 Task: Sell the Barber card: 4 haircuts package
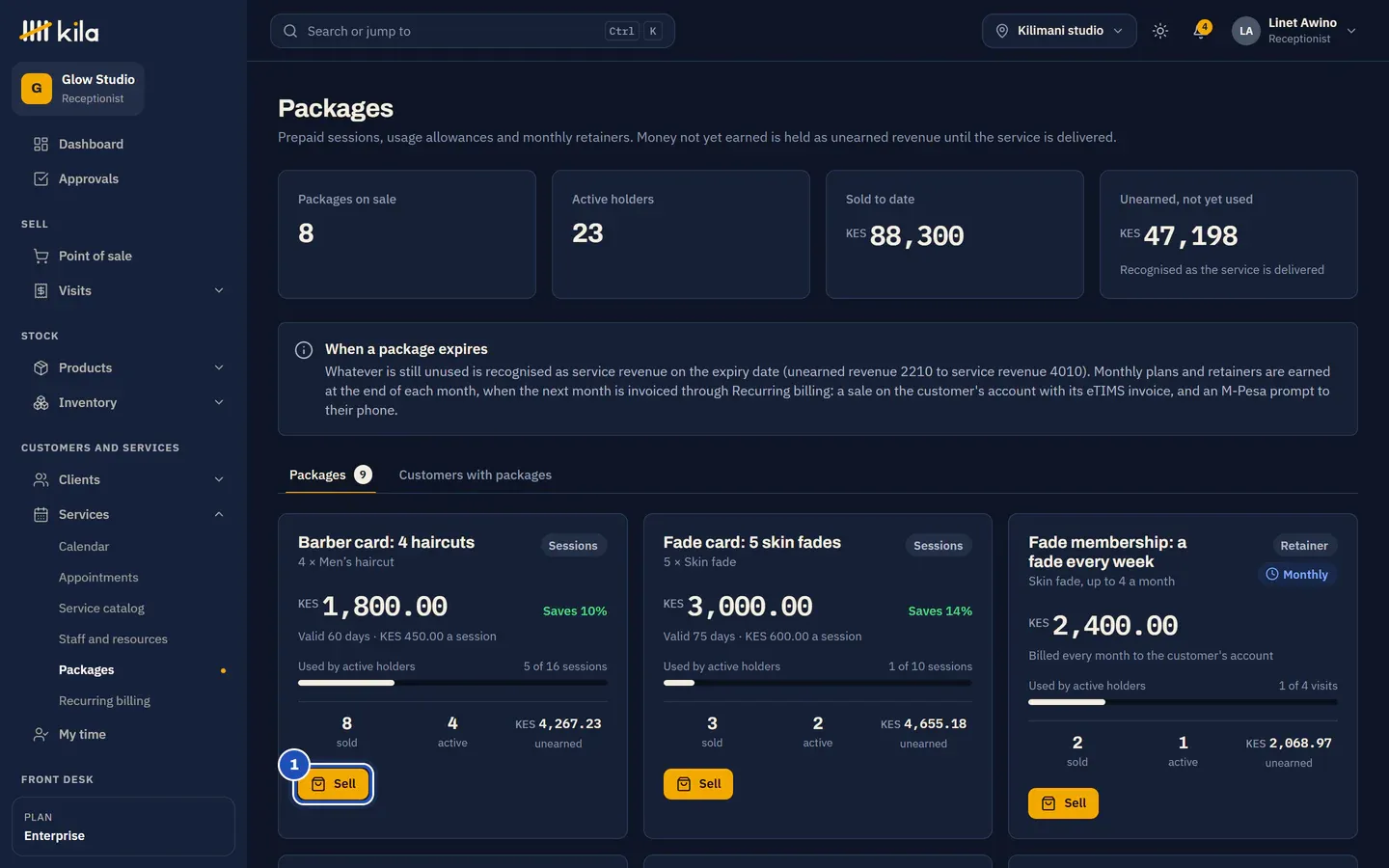pyautogui.click(x=333, y=784)
